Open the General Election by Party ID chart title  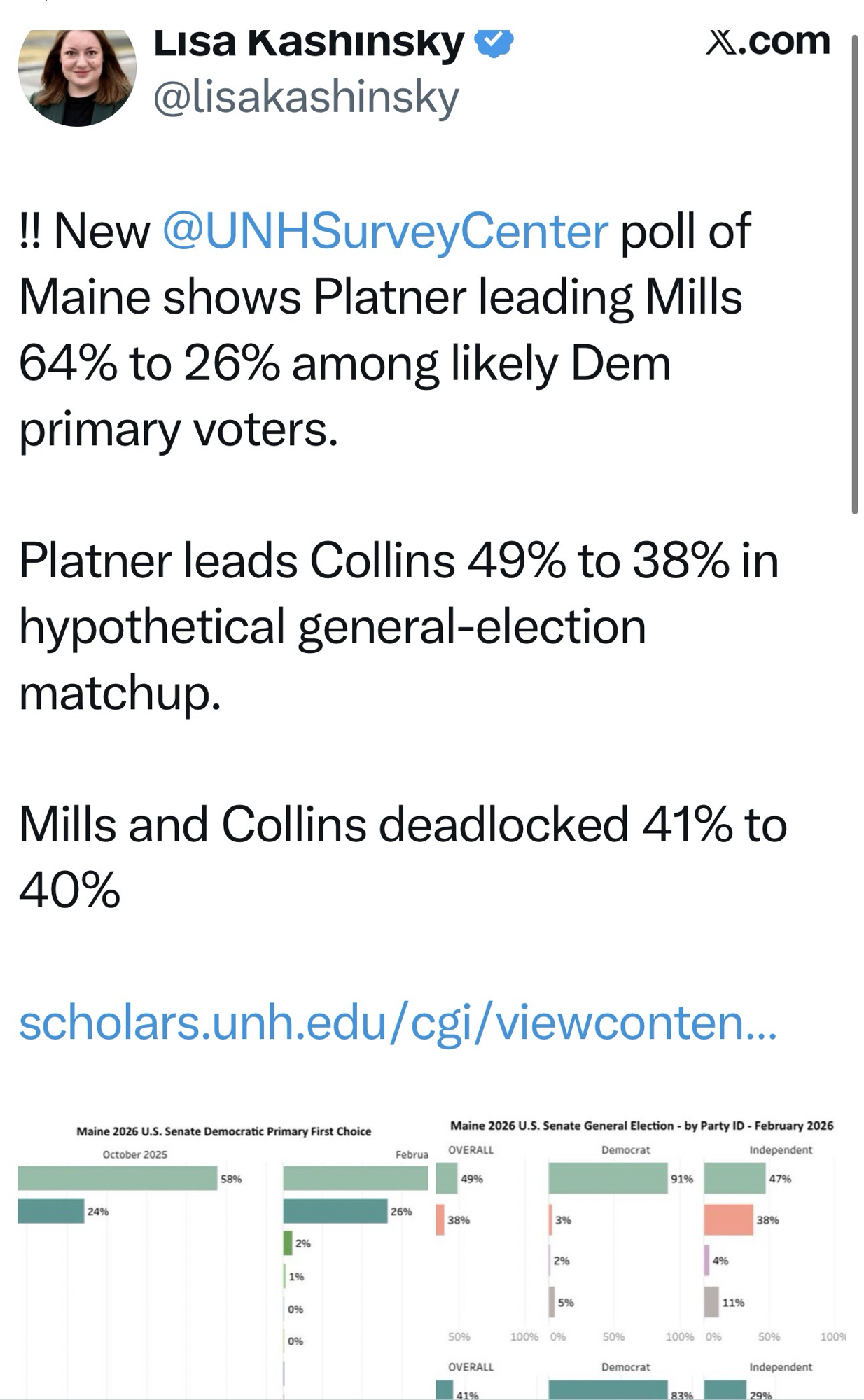tap(641, 1126)
